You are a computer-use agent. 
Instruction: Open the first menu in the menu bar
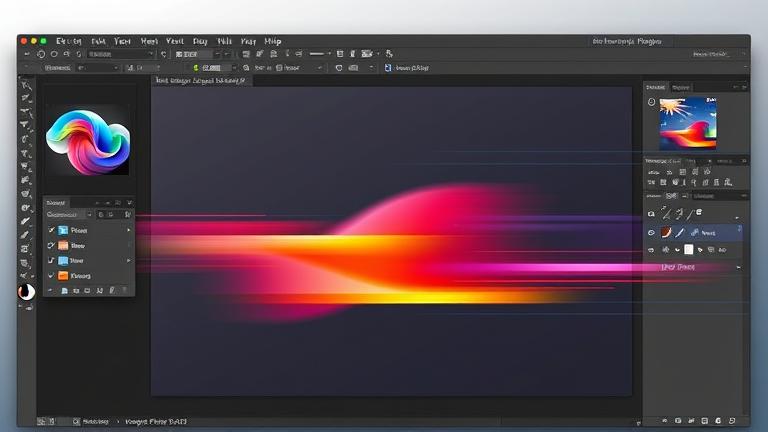(x=69, y=41)
